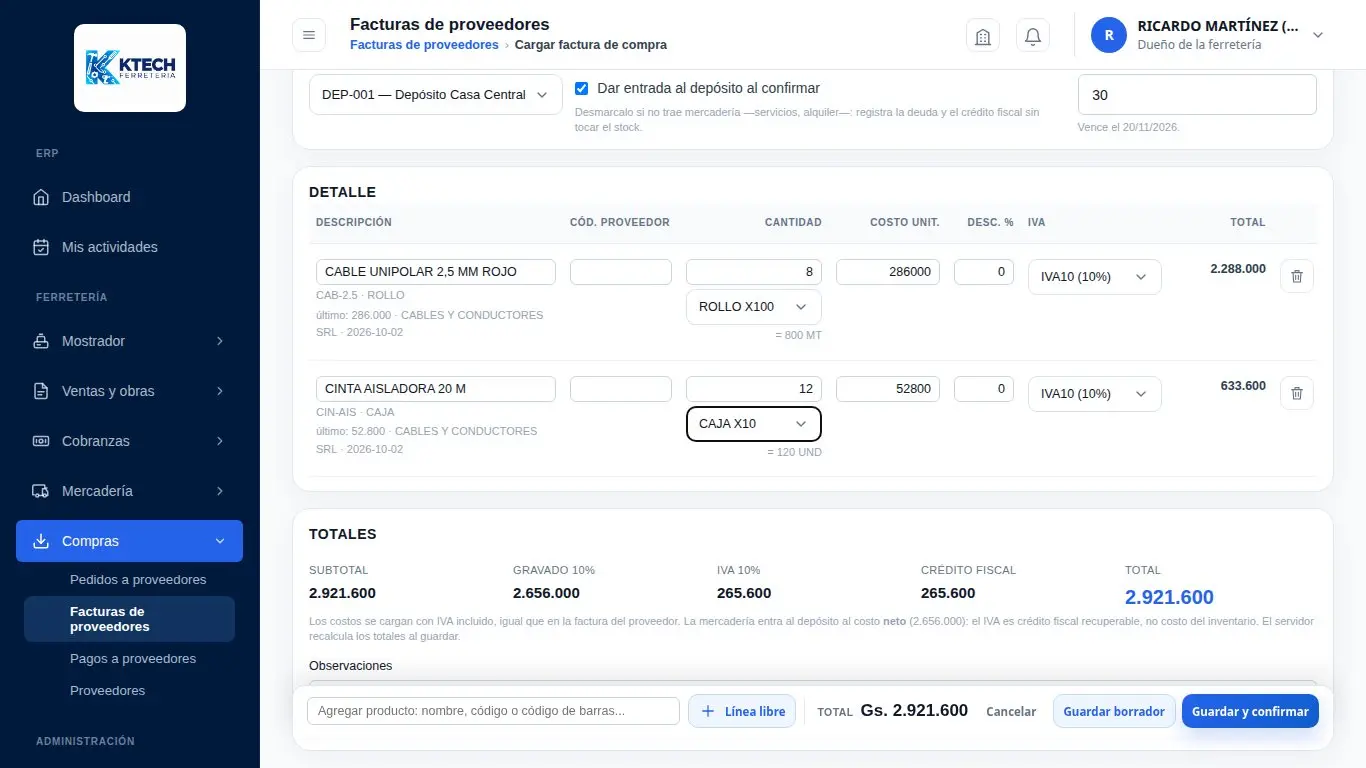Image resolution: width=1366 pixels, height=768 pixels.
Task: Follow the Facturas de proveedores breadcrumb link
Action: (424, 45)
